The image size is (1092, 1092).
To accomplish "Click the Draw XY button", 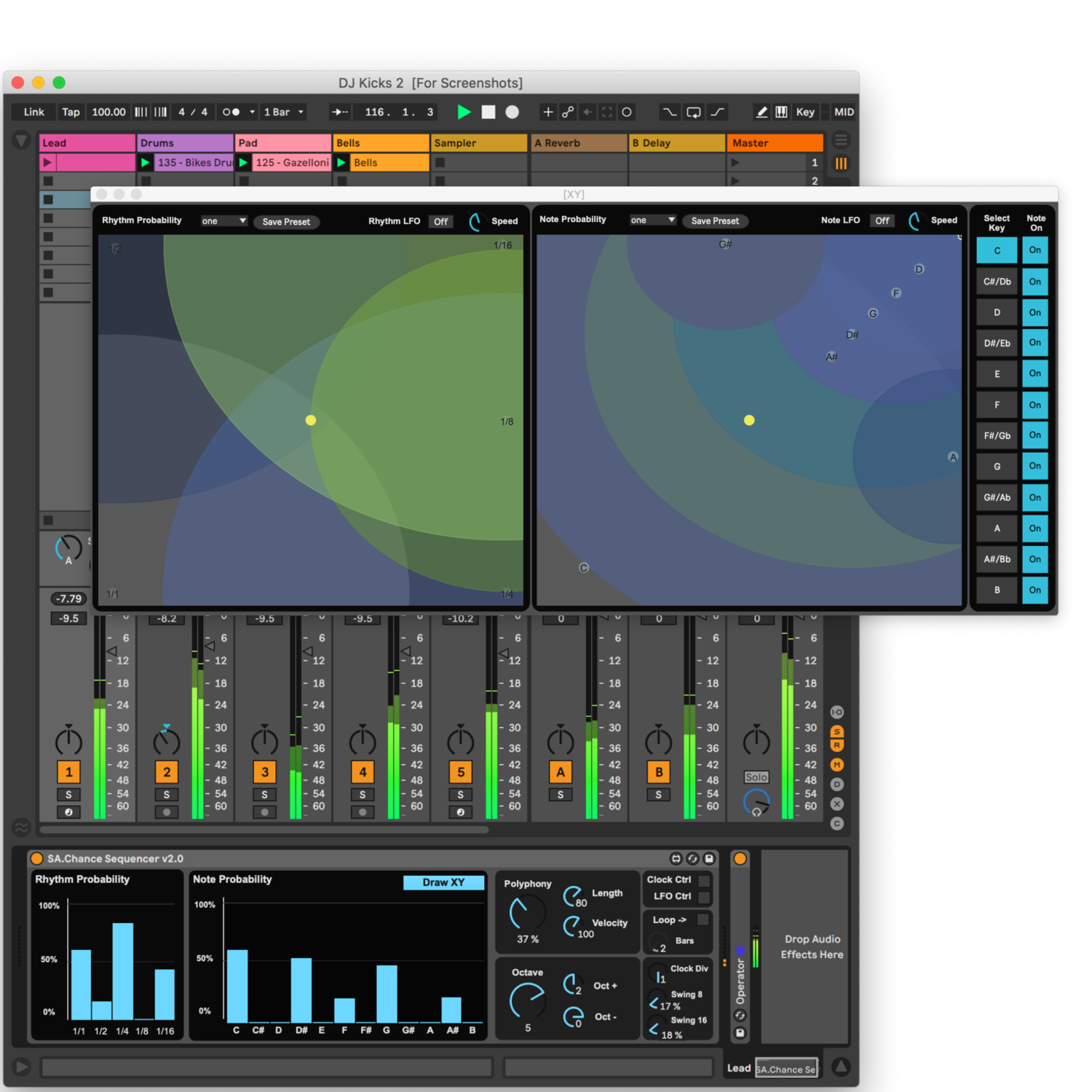I will (x=443, y=882).
